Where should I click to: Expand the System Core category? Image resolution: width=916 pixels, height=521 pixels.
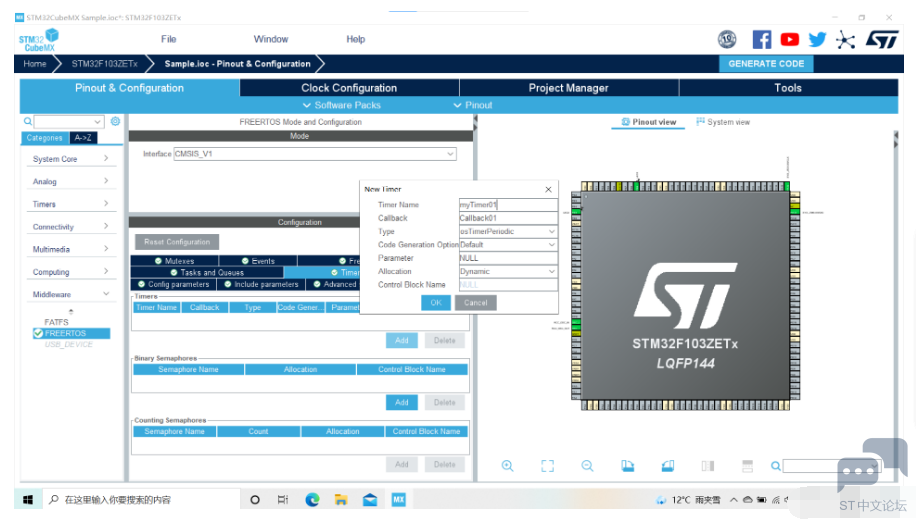(x=71, y=158)
